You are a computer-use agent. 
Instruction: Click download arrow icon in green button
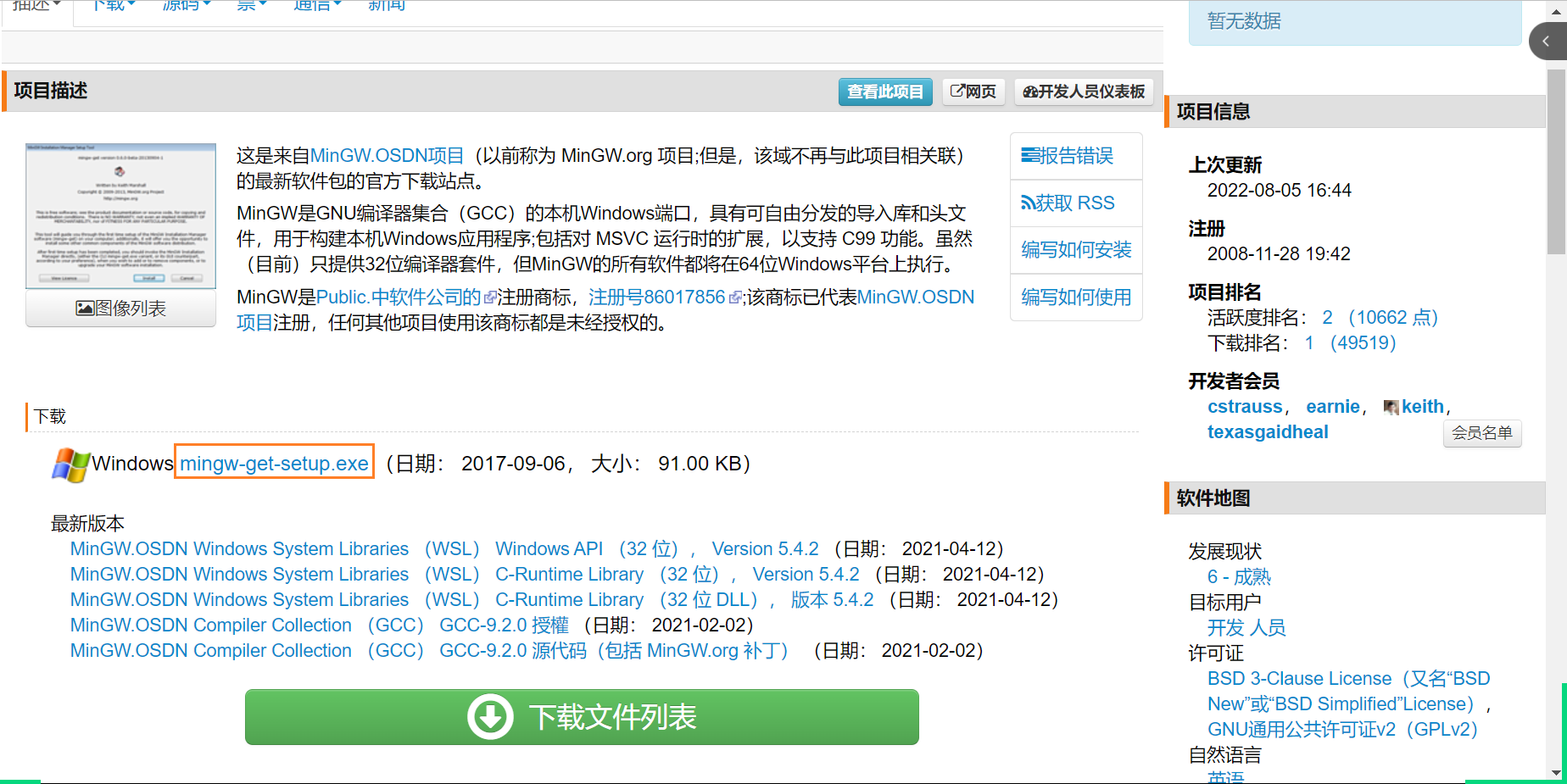490,717
